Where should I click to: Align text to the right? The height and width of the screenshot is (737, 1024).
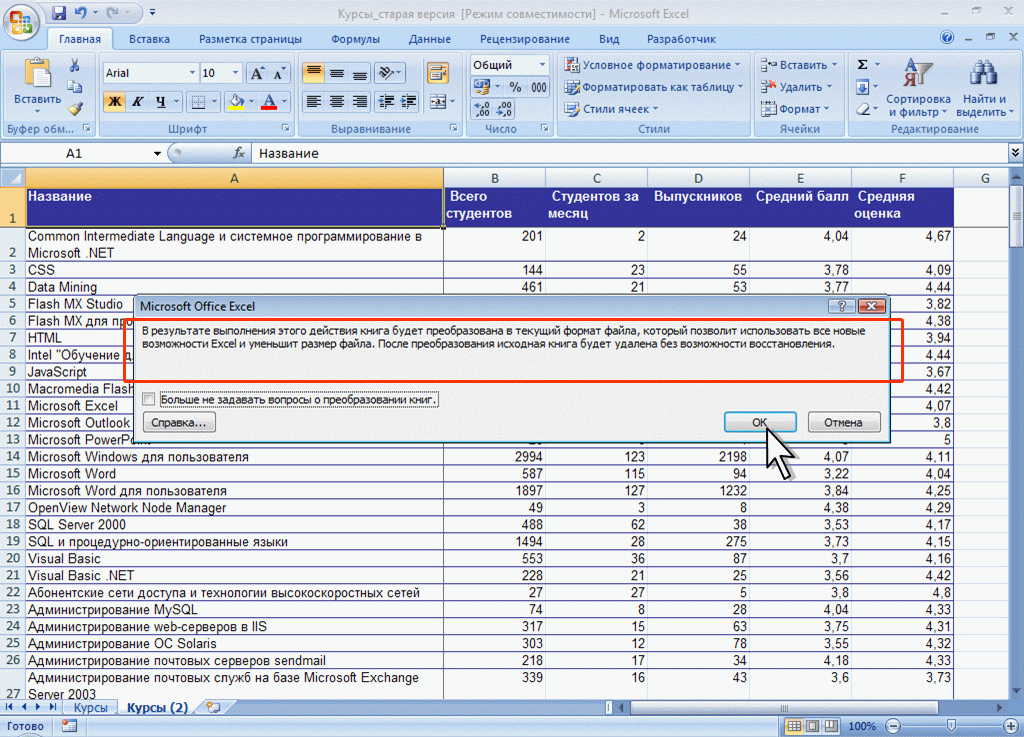[359, 101]
